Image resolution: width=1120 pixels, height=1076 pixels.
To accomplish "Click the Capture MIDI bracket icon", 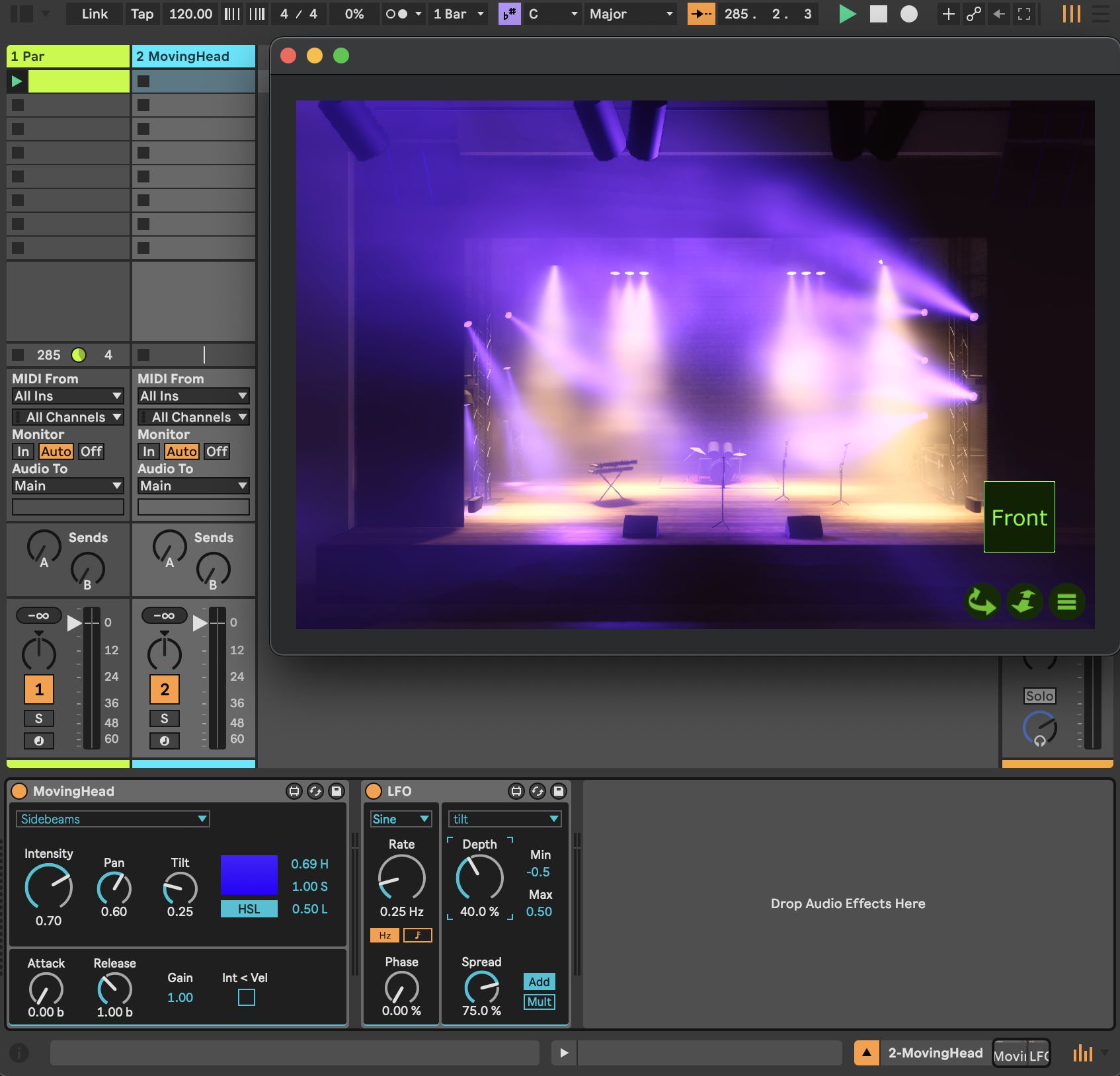I will click(1024, 14).
